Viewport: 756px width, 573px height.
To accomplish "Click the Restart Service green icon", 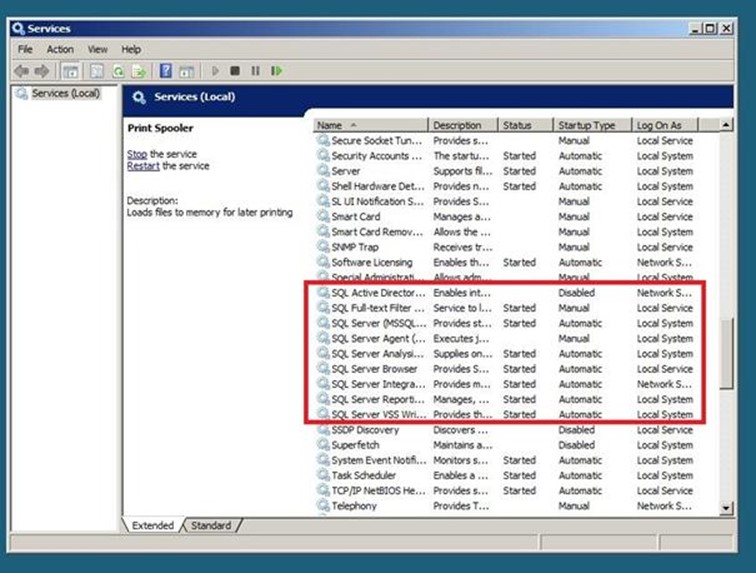I will (276, 71).
